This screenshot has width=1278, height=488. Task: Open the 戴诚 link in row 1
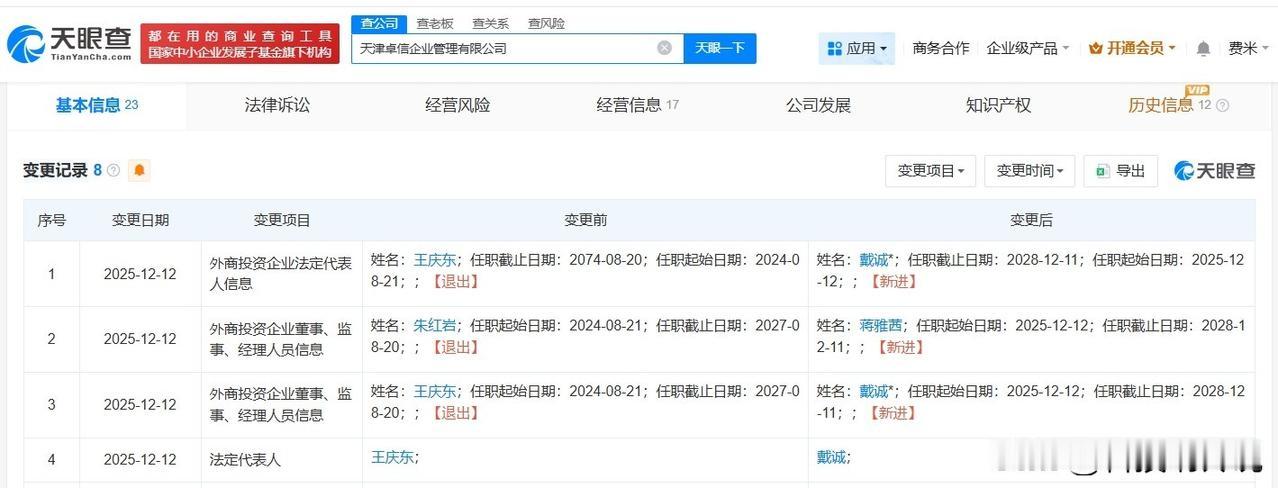click(x=874, y=260)
